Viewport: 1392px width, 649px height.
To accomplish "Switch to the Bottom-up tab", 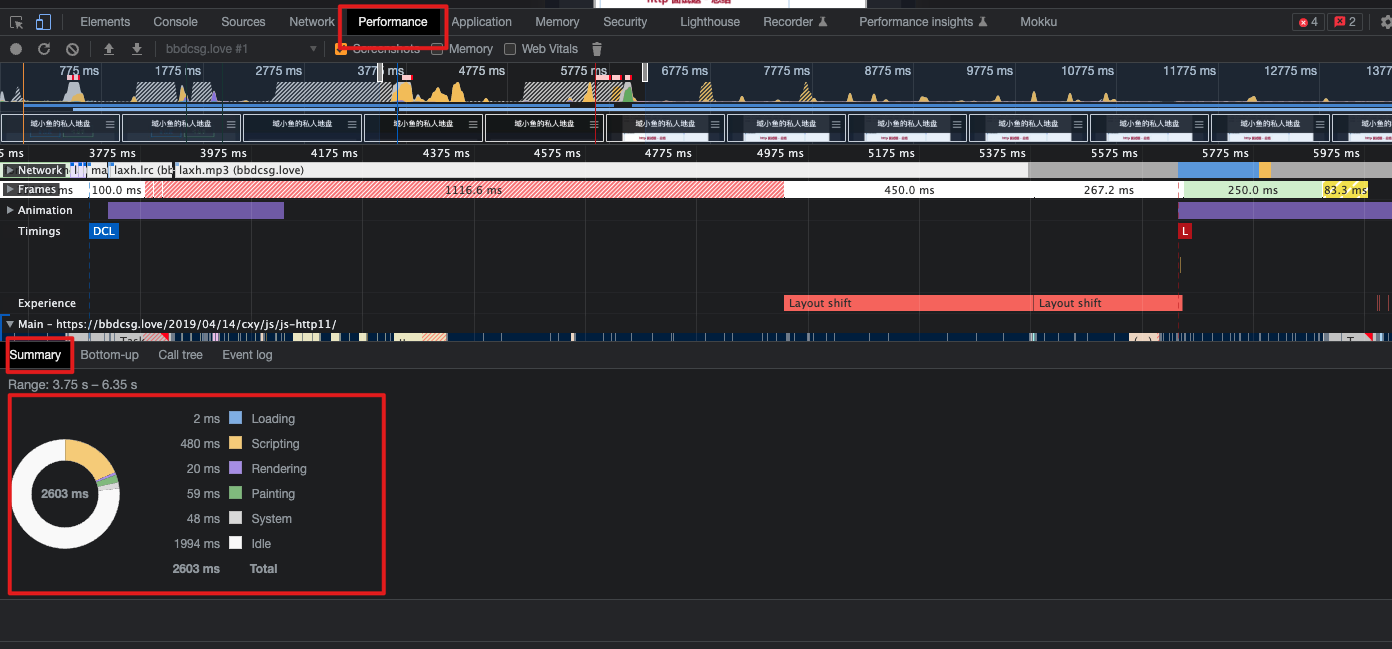I will pos(110,355).
